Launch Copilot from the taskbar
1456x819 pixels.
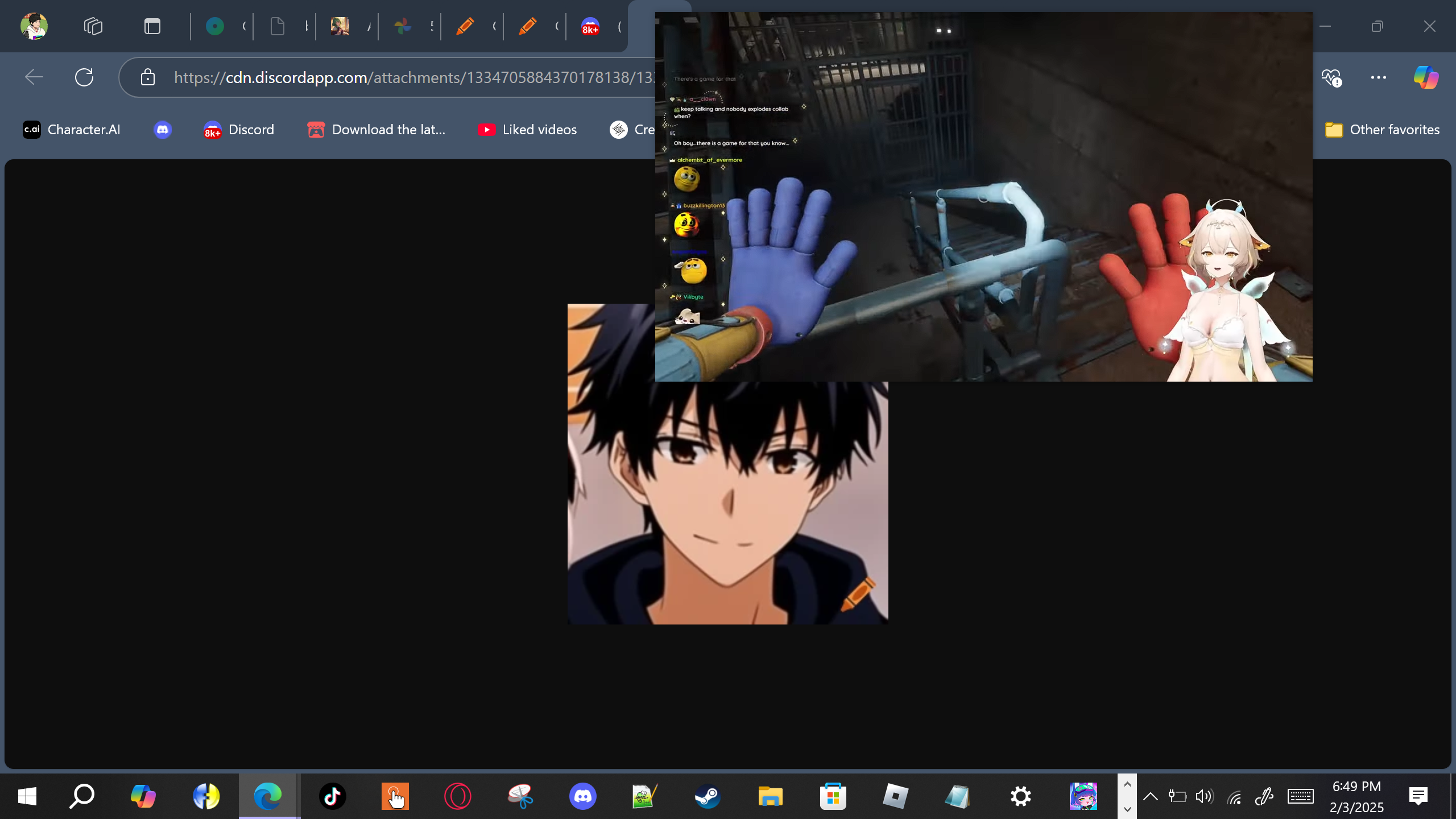pos(143,796)
